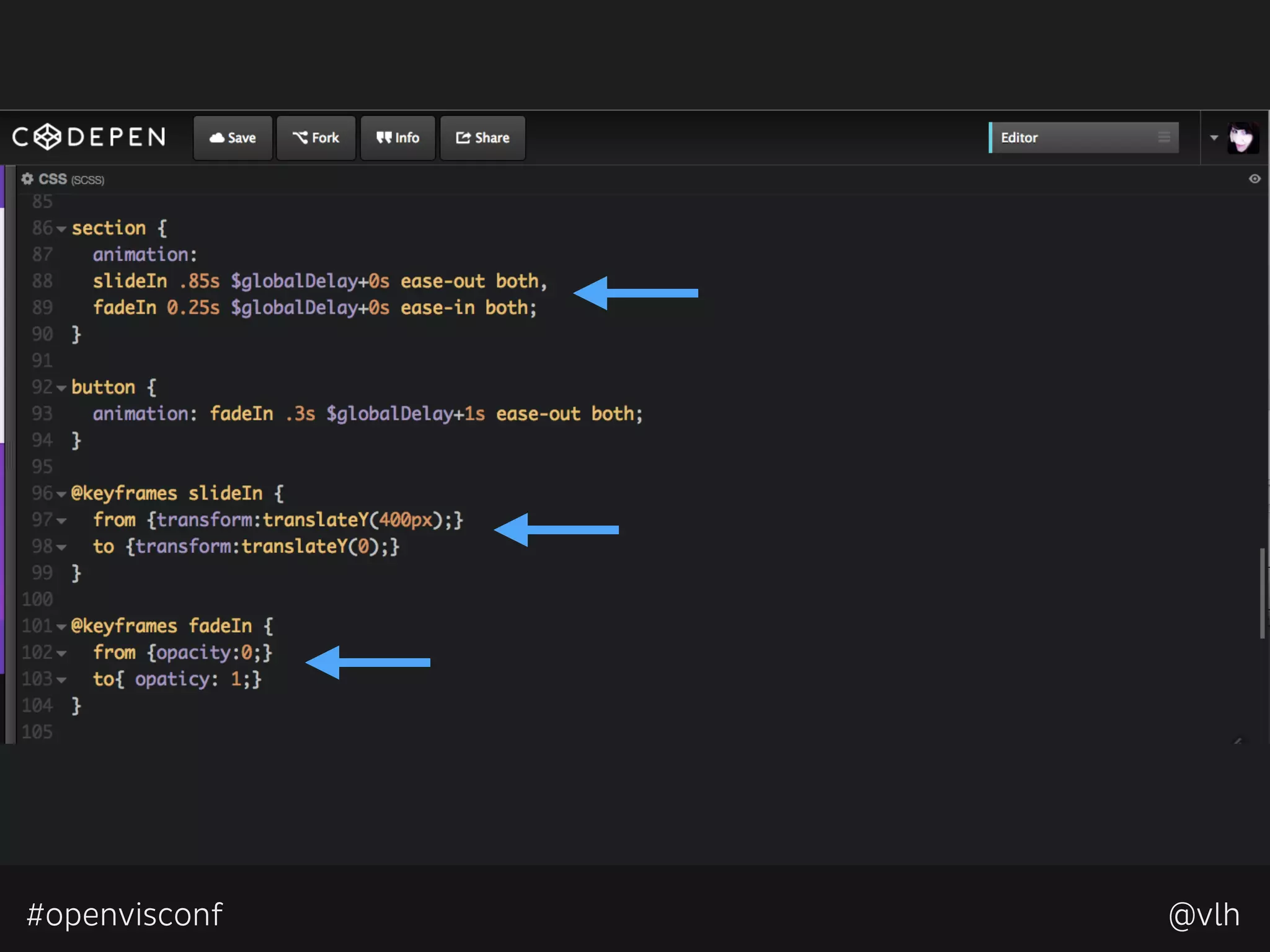Collapse the section rule at line 86
The height and width of the screenshot is (952, 1270).
(x=61, y=229)
